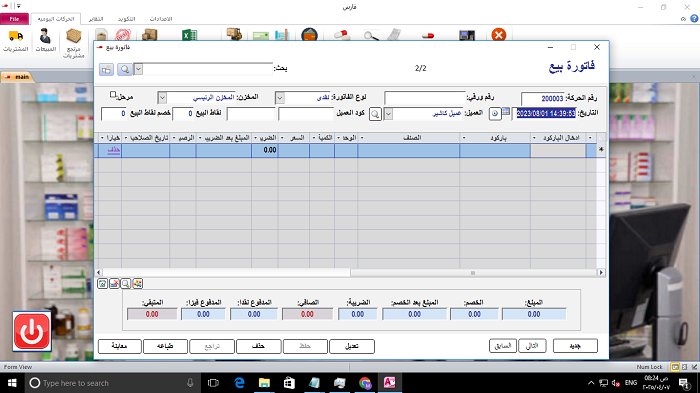Click the green Excel export icon in ribbon
The width and height of the screenshot is (700, 393).
point(189,35)
